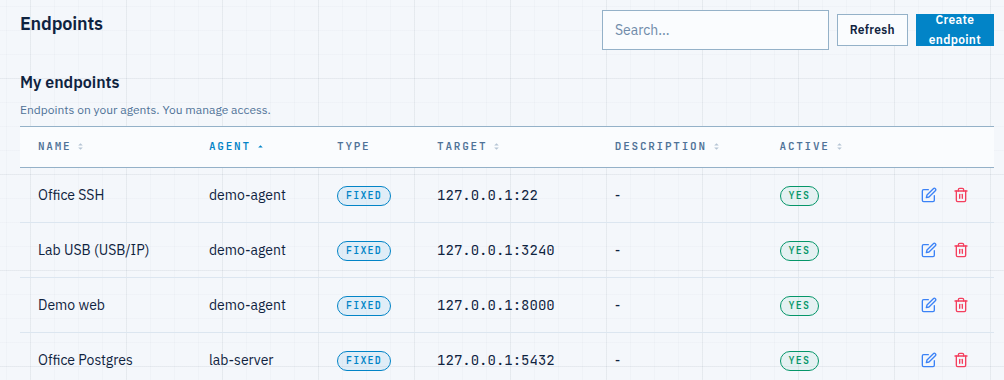This screenshot has width=1004, height=380.
Task: Click FIXED badge in Office SSH row
Action: tap(364, 195)
